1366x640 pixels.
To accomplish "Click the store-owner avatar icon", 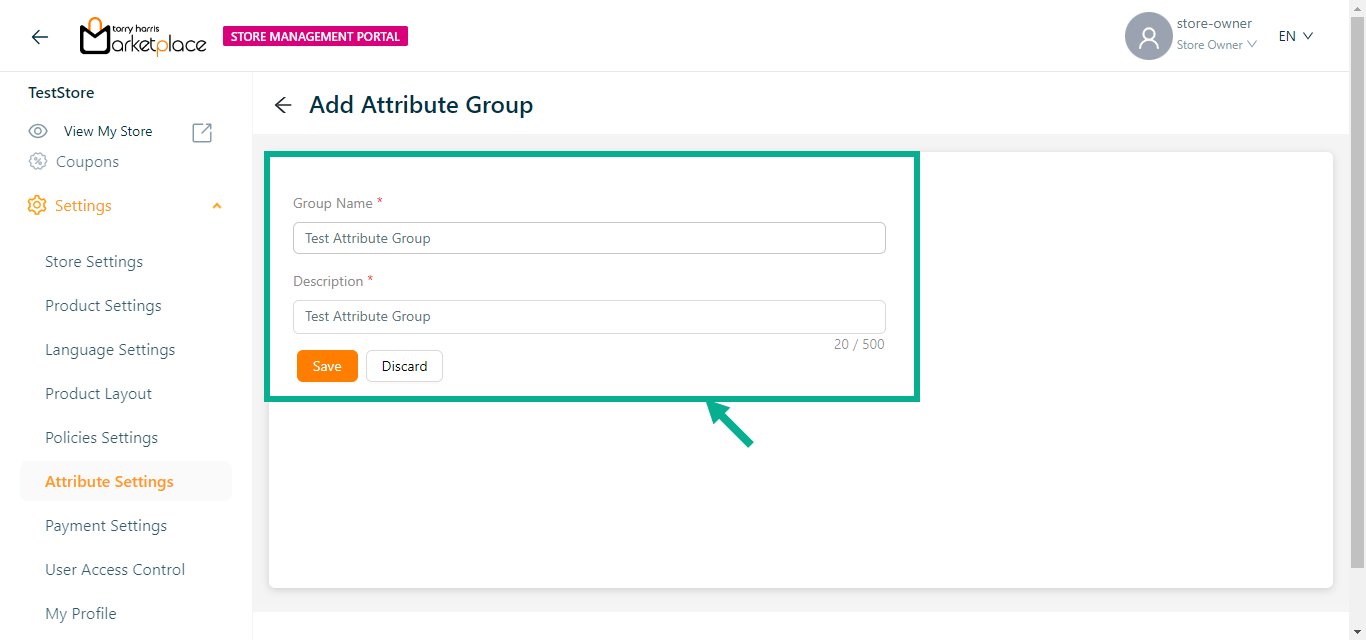I will pos(1148,37).
